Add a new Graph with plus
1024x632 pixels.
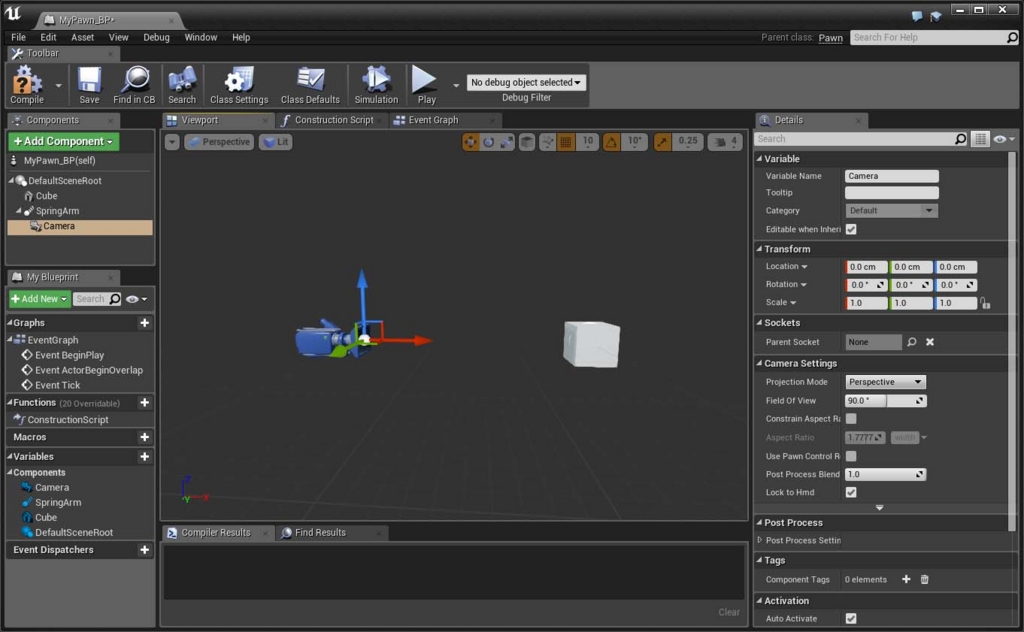[x=144, y=323]
